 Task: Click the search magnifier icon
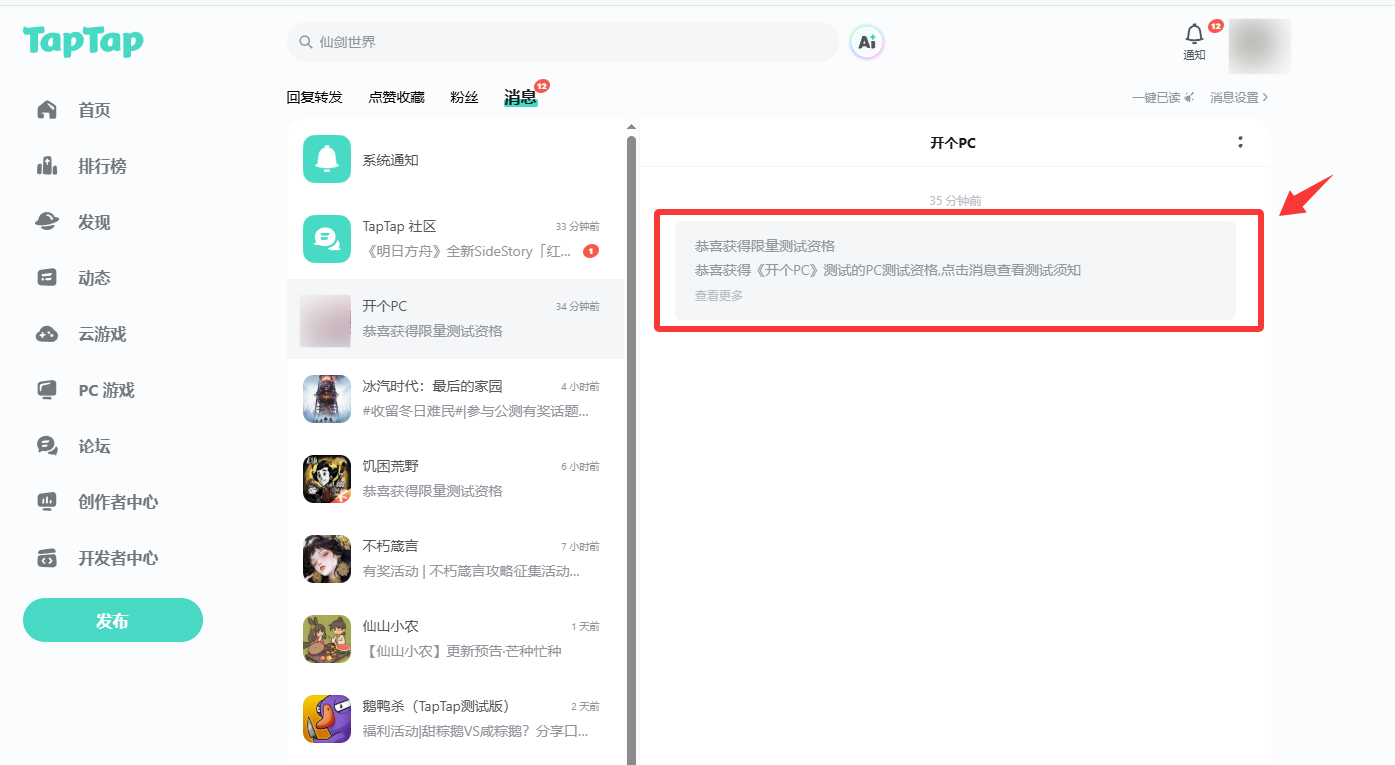(x=305, y=42)
